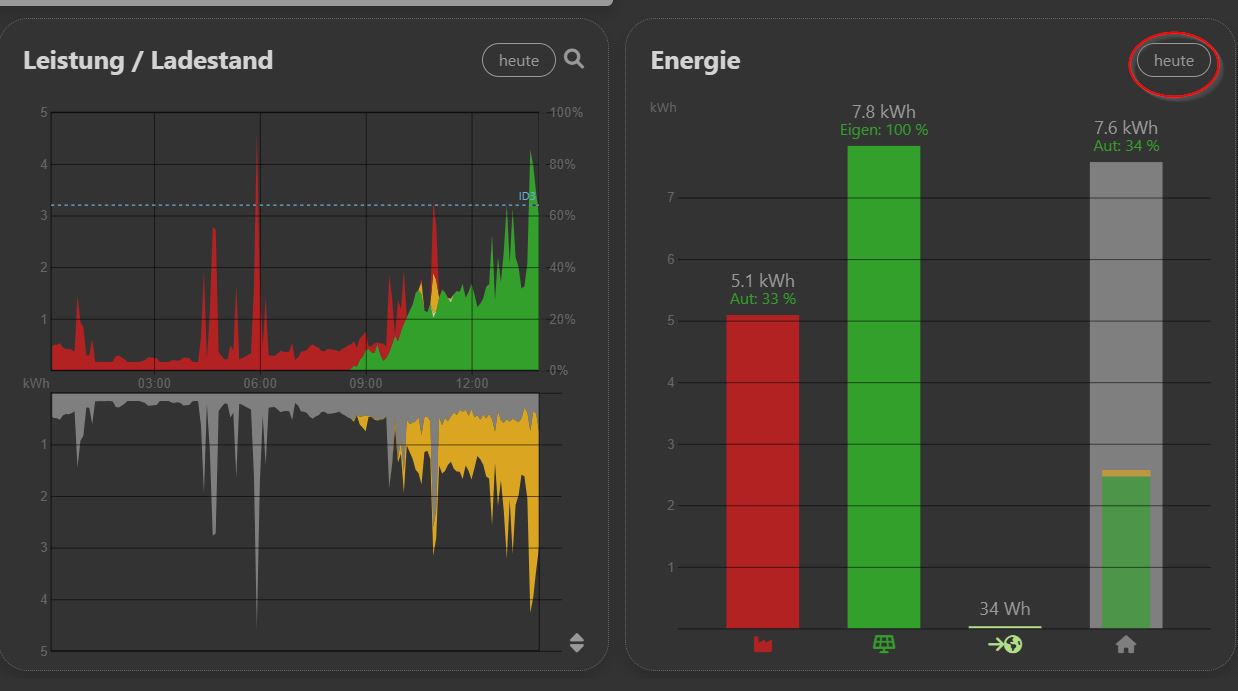Click the 12:00 time axis label
Viewport: 1238px width, 691px height.
pyautogui.click(x=472, y=383)
